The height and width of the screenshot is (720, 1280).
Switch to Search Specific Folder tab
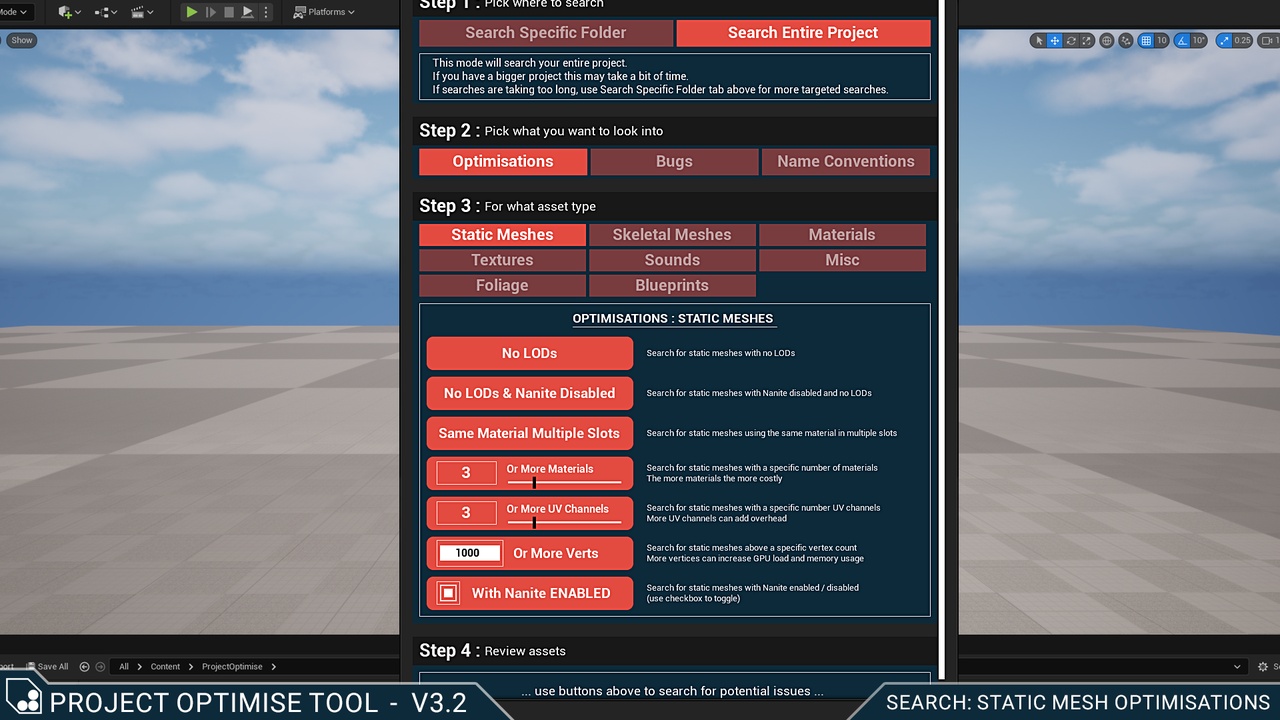pos(546,33)
